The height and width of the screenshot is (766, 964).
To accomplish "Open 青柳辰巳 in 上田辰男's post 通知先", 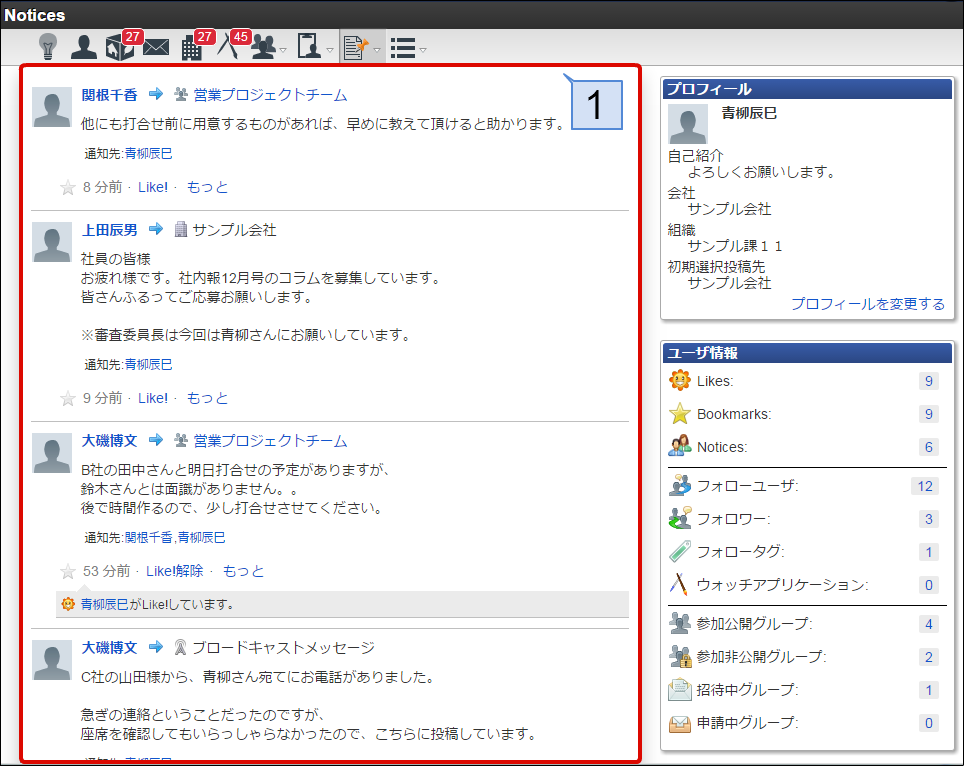I will pyautogui.click(x=148, y=365).
